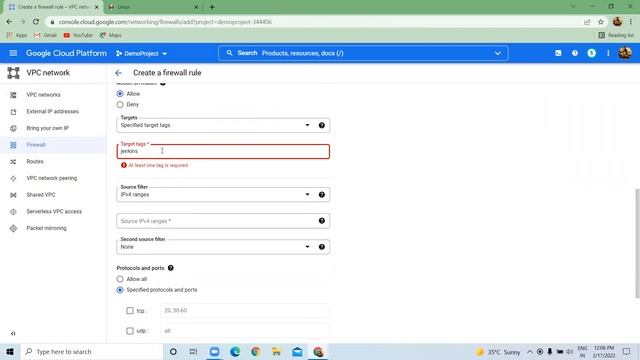
Task: Focus the Windows taskbar search box
Action: click(x=92, y=351)
